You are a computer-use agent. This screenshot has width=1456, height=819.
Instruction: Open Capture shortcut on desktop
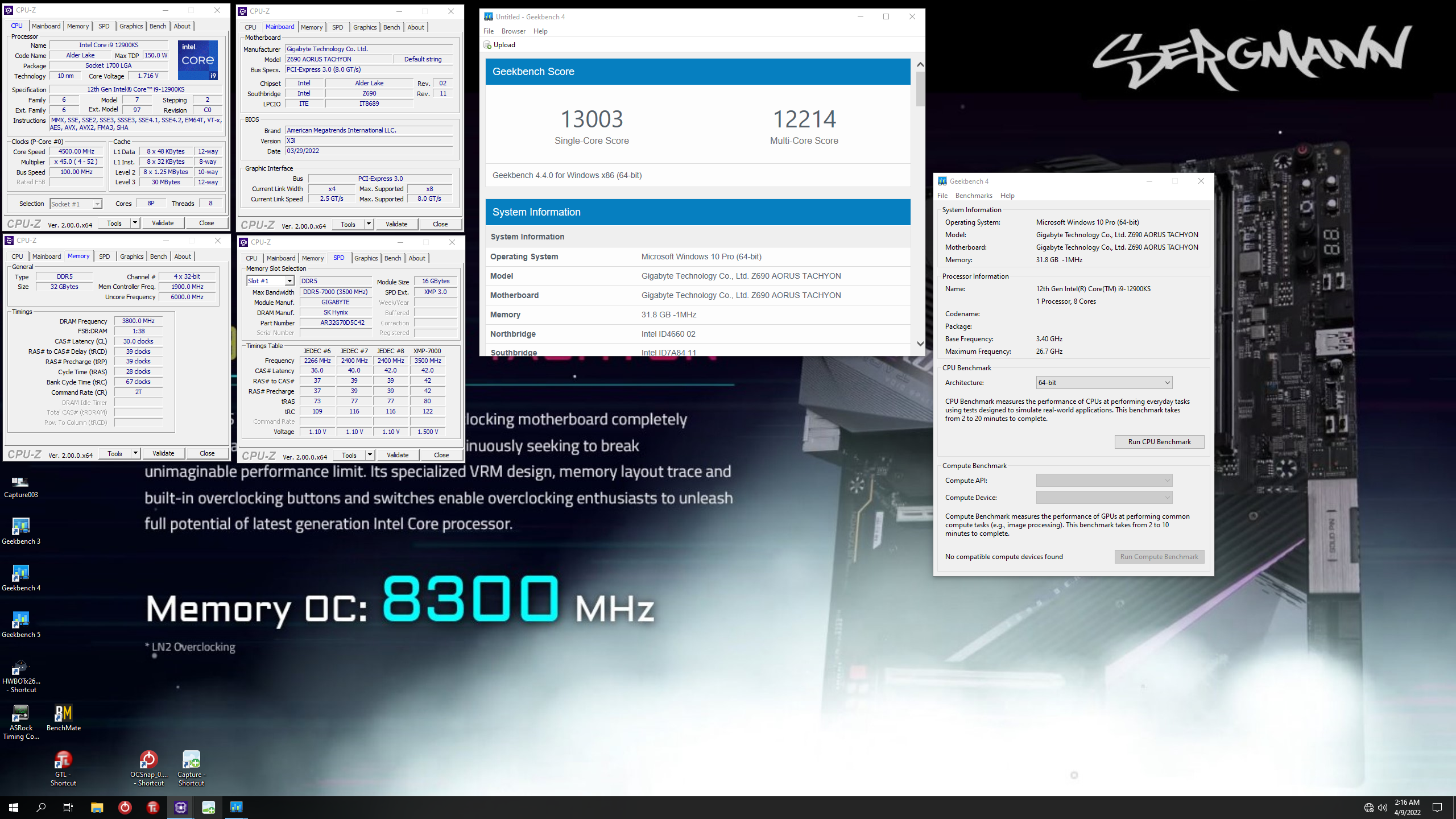(191, 769)
